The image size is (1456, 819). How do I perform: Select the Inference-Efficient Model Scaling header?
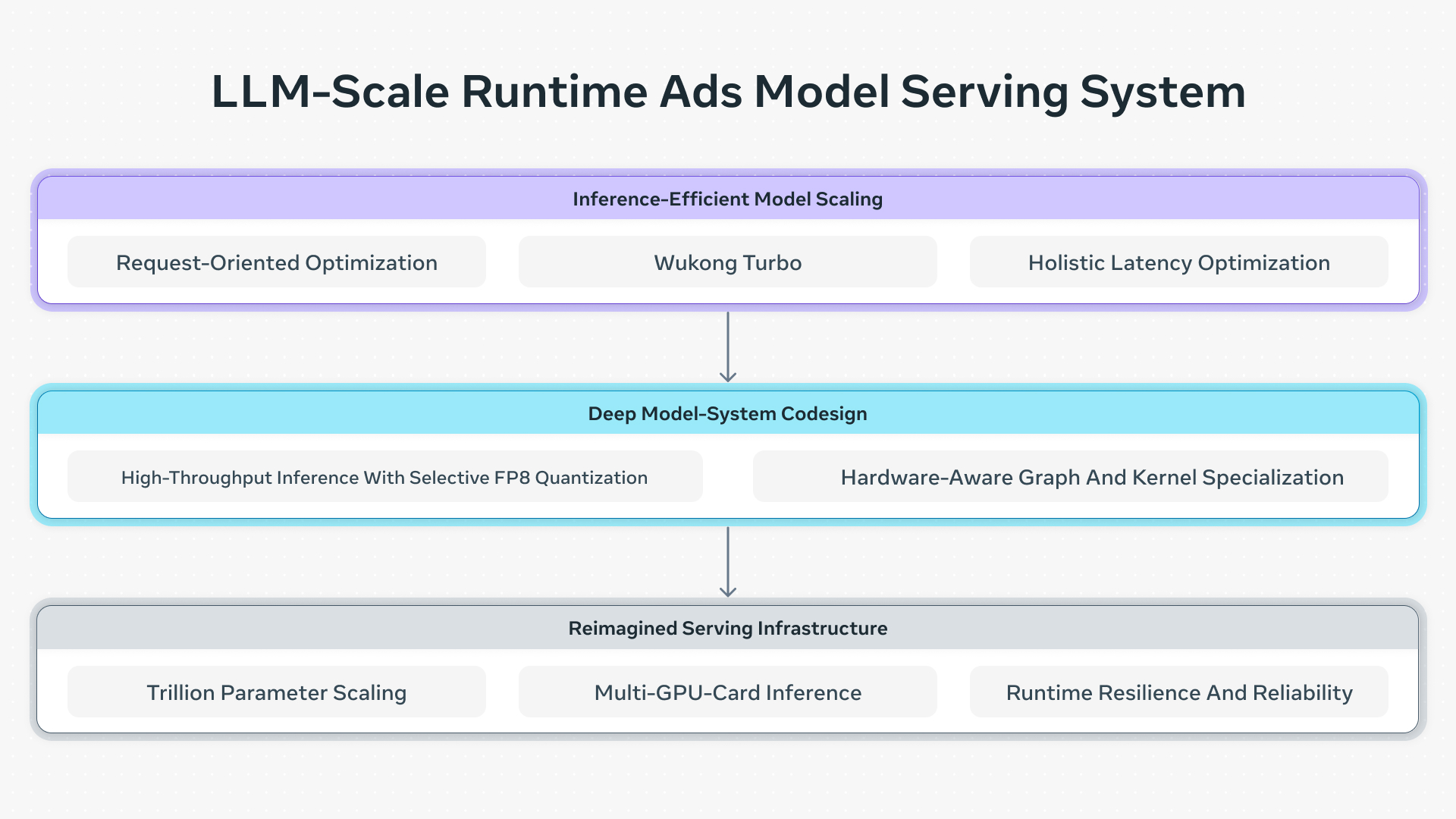point(727,199)
